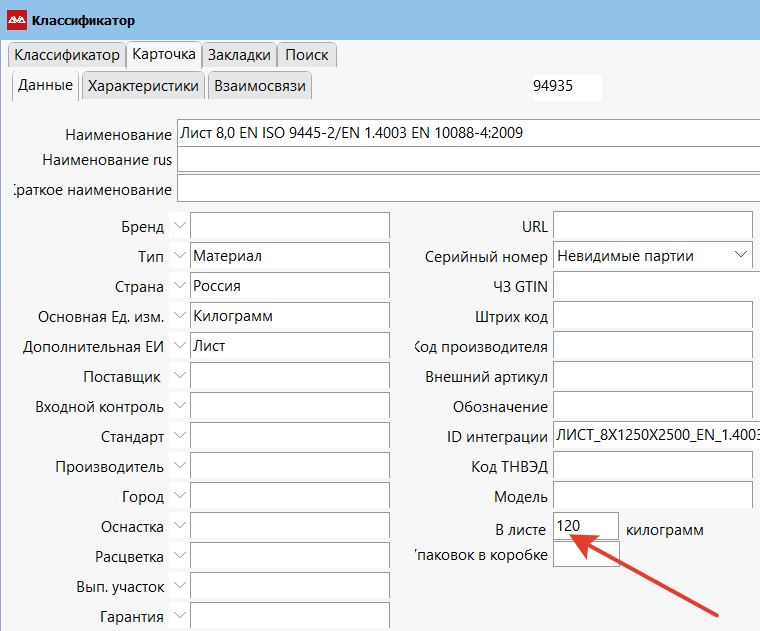Focus the Наименование rus field
This screenshot has width=760, height=631.
pos(468,160)
